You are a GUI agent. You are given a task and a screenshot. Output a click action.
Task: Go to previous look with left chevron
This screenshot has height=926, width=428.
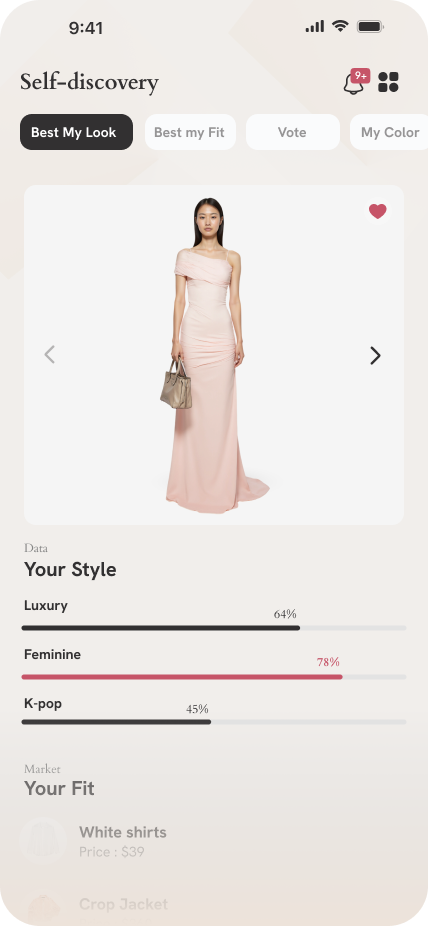(x=50, y=354)
